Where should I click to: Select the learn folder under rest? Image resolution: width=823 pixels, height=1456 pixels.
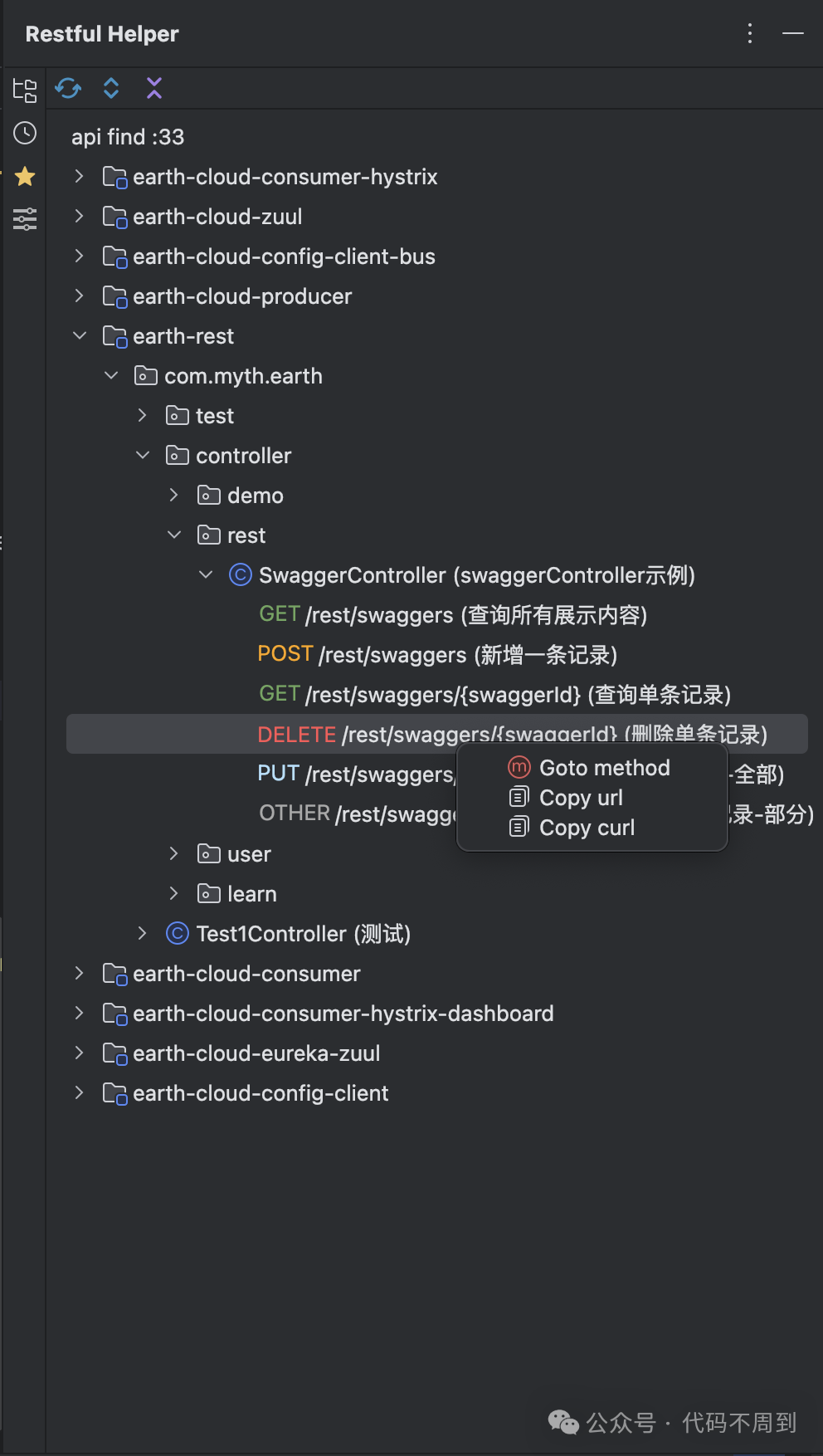pyautogui.click(x=251, y=893)
